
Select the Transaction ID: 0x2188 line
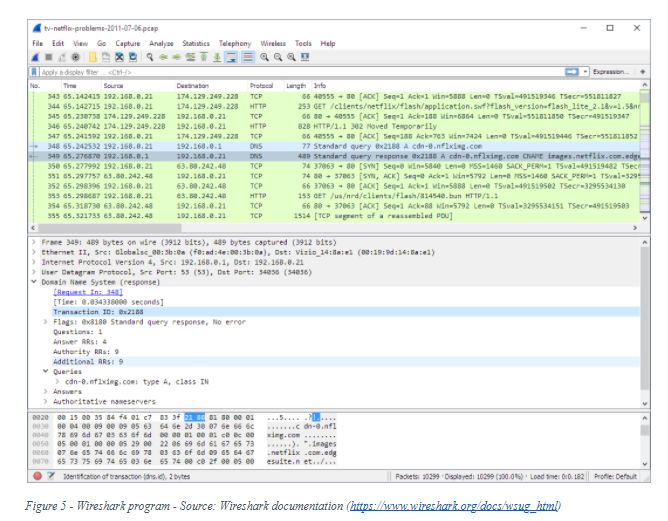click(346, 312)
